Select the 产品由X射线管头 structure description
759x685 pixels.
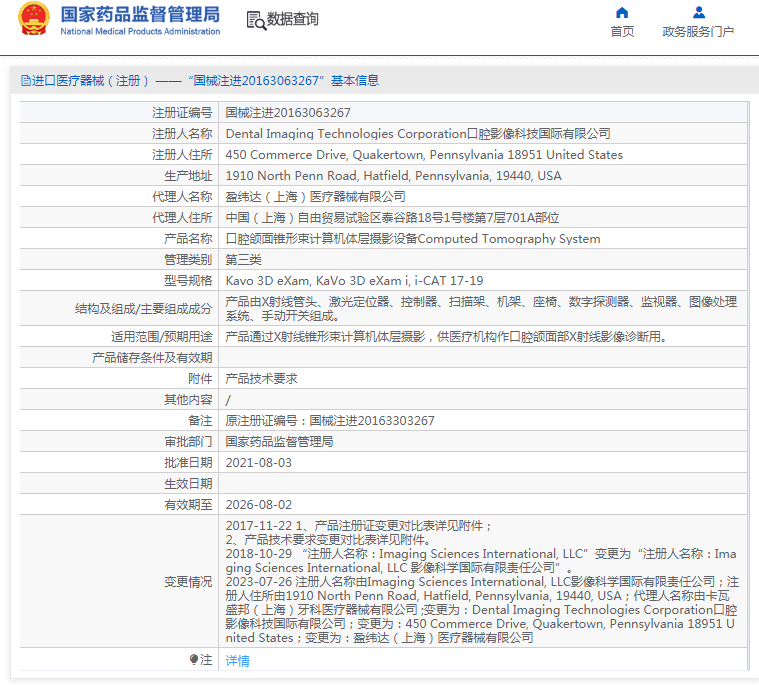point(482,308)
